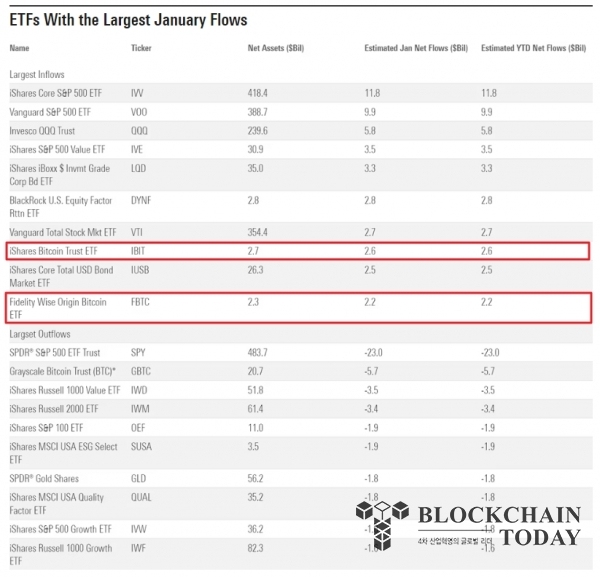The height and width of the screenshot is (577, 600).
Task: Click the Blockchain Today cube logo icon
Action: [382, 525]
